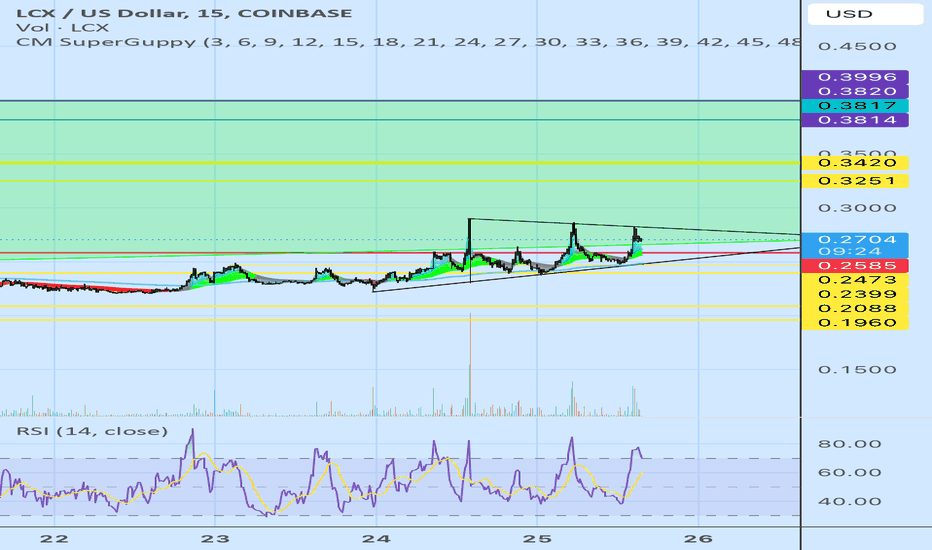The height and width of the screenshot is (550, 932).
Task: Click the 0.3251 yellow price label
Action: 855,181
